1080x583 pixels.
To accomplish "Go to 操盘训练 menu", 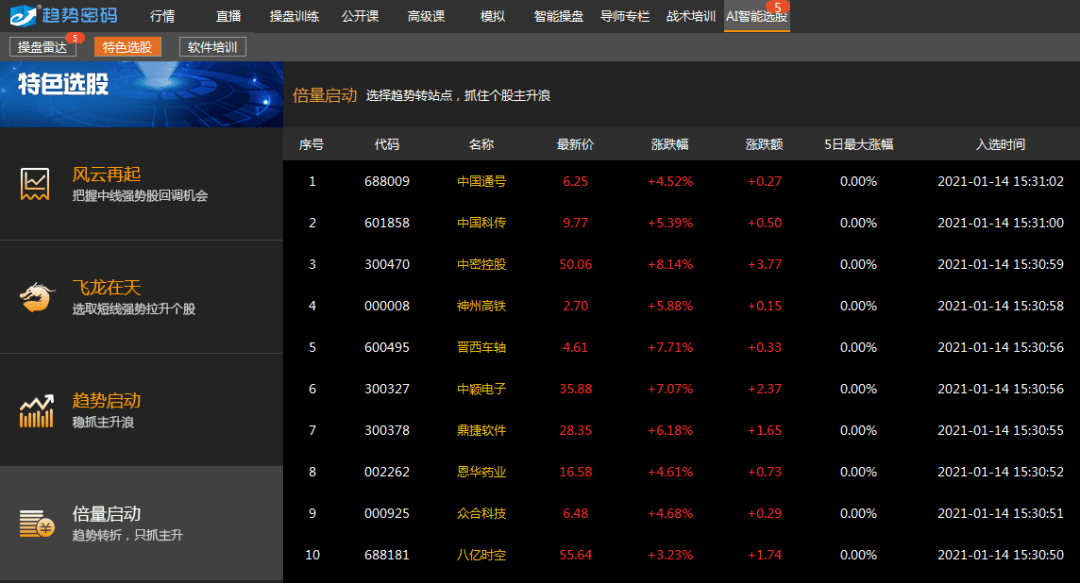I will click(x=294, y=16).
